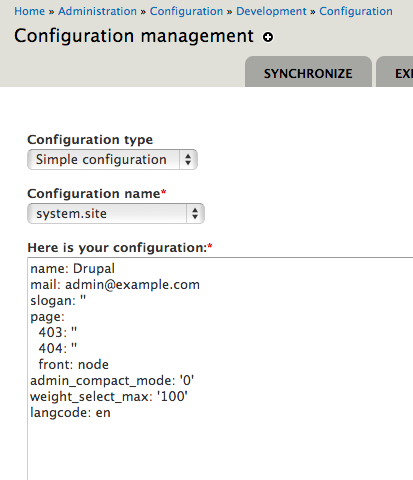Click the weight_select_max line in textarea

coord(109,397)
